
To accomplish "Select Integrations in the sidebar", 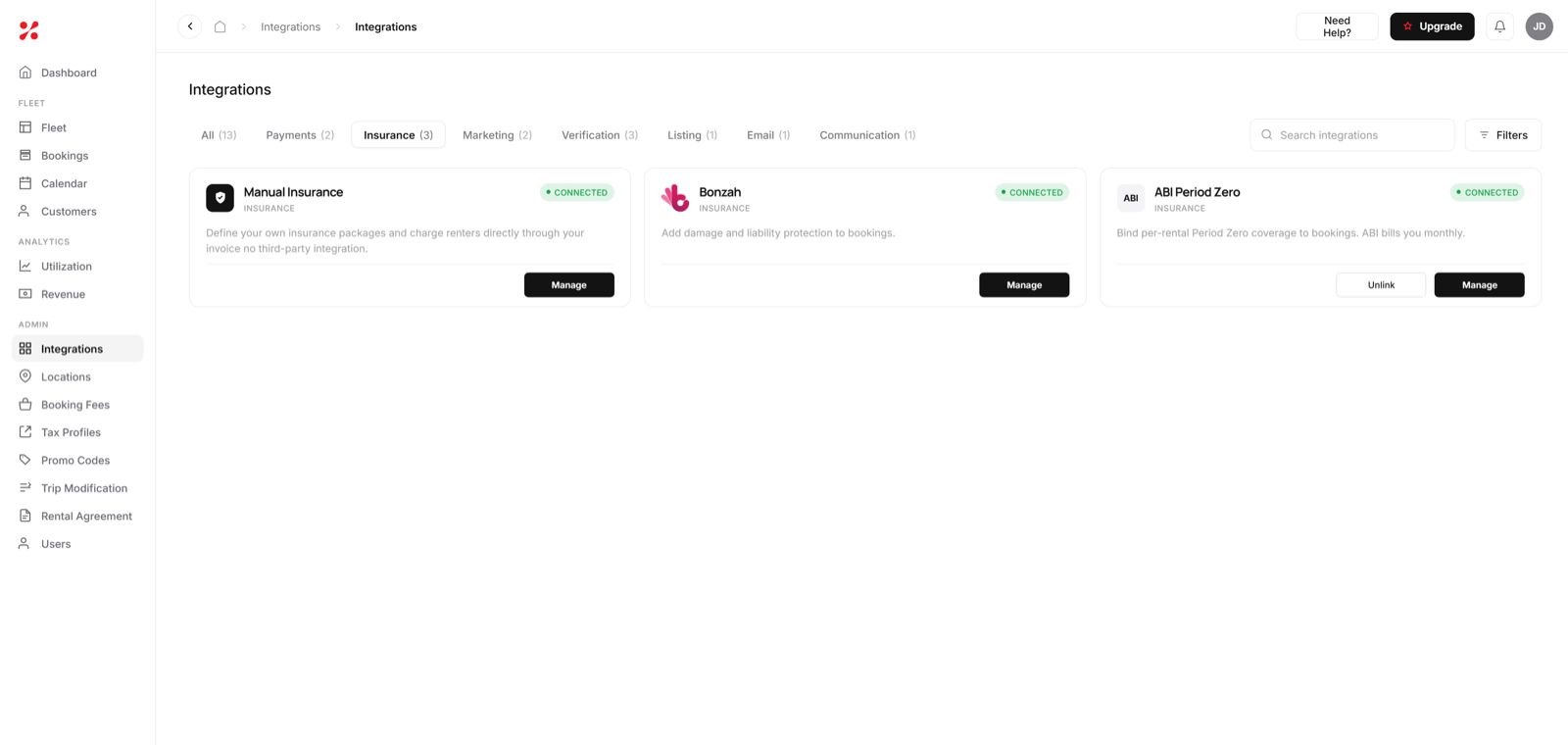I will [x=77, y=349].
